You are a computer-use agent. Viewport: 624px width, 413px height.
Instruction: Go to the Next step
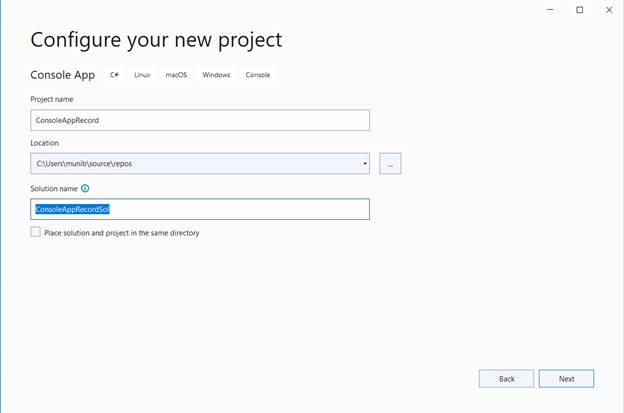coord(566,379)
